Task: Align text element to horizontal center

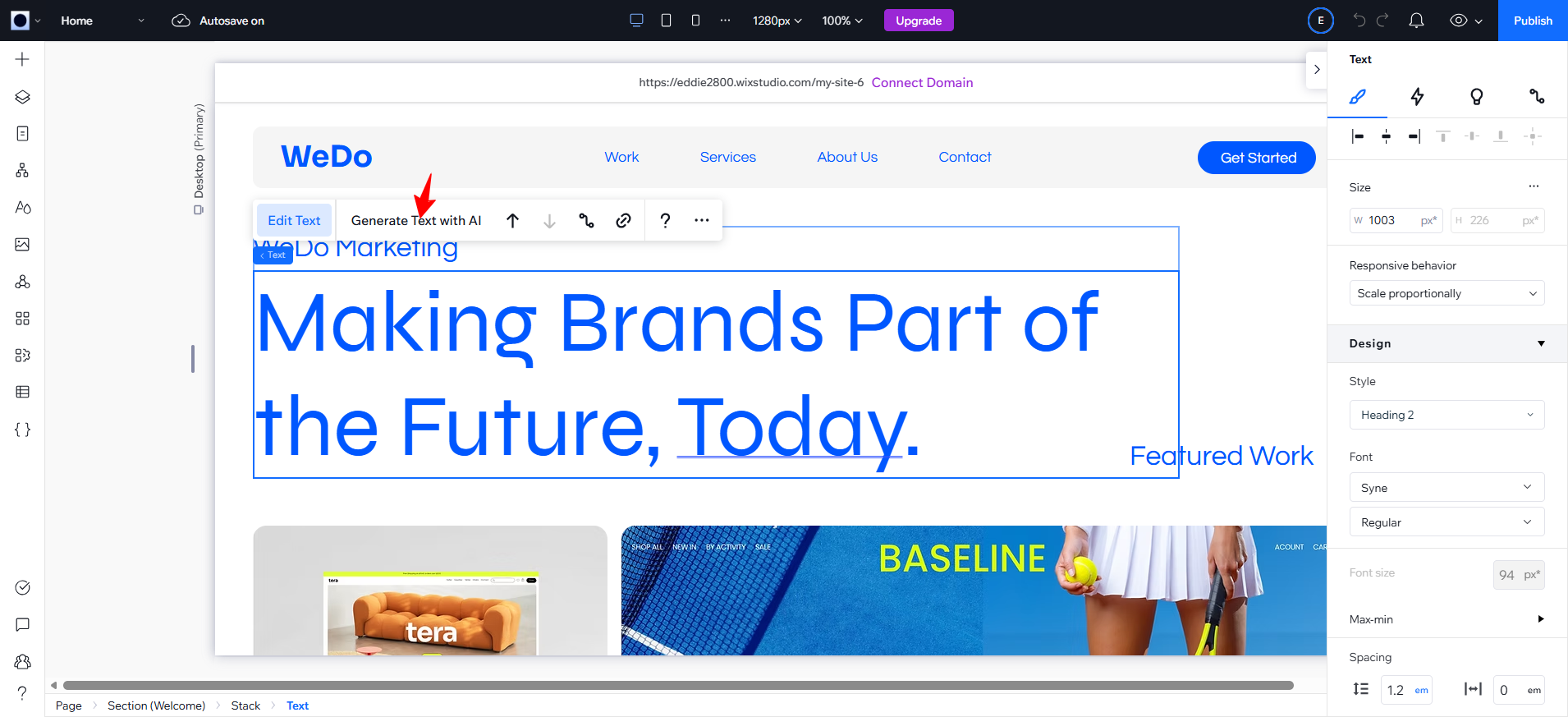Action: point(1386,136)
